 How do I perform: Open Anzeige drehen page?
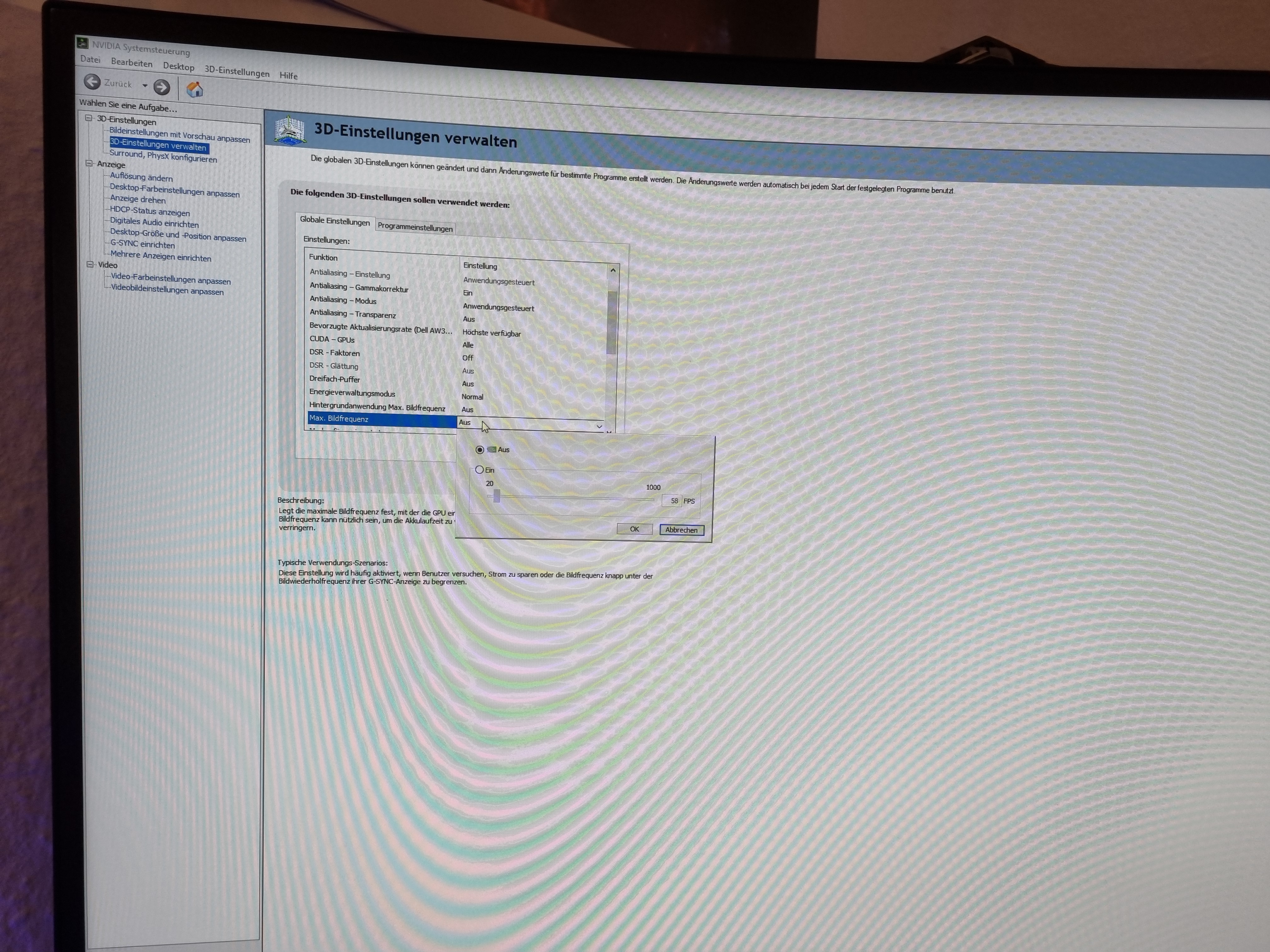(x=138, y=199)
